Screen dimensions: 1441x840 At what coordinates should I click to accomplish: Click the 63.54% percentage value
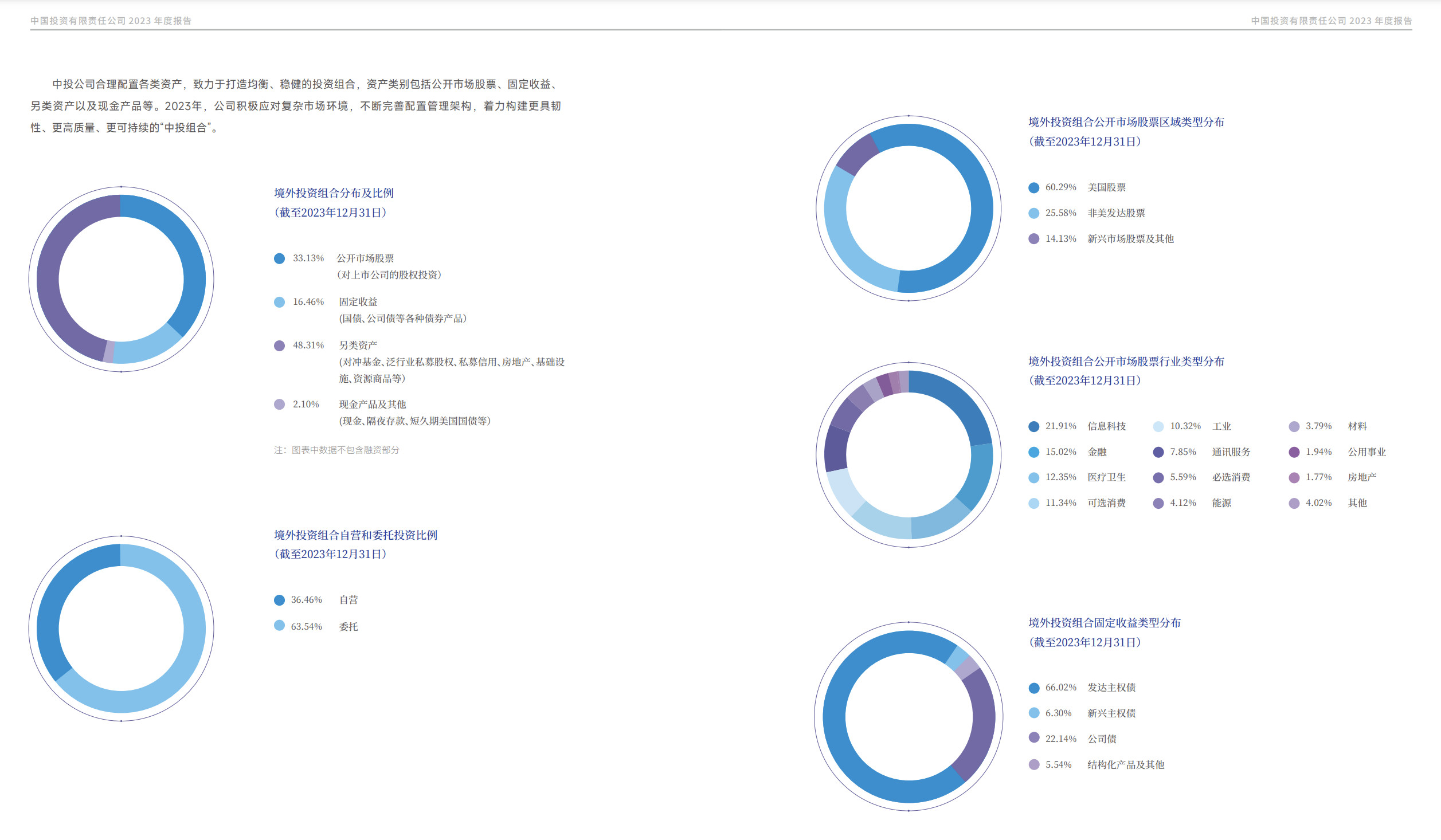tap(307, 627)
